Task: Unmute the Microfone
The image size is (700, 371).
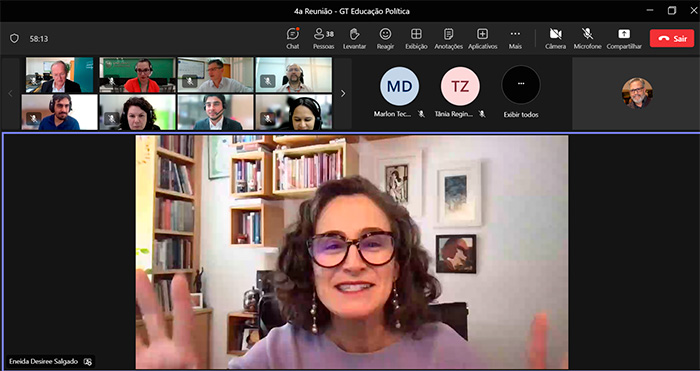Action: tap(588, 38)
